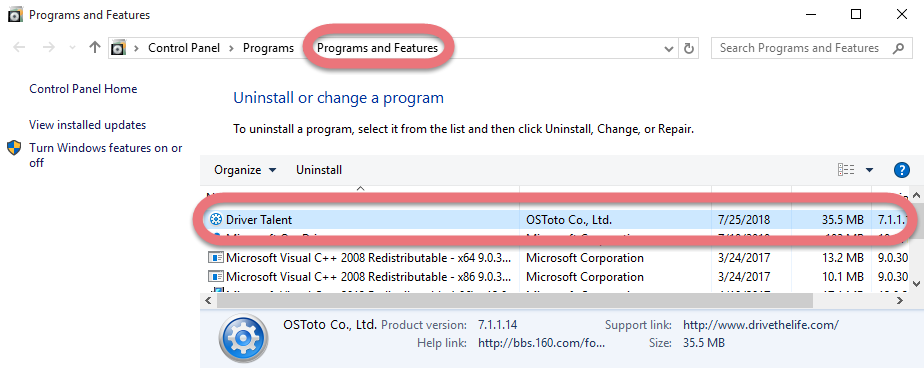Click the Forward navigation arrow
924x368 pixels.
click(x=49, y=48)
